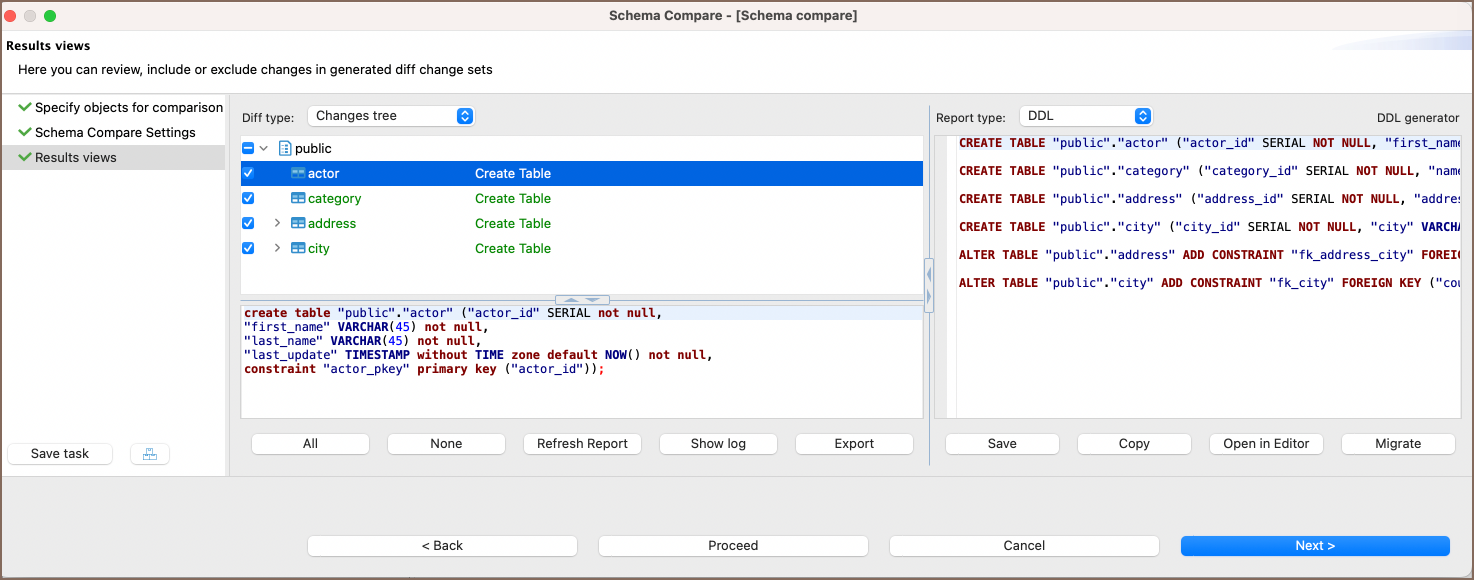Click the Open in Editor button
Image resolution: width=1474 pixels, height=580 pixels.
tap(1265, 444)
